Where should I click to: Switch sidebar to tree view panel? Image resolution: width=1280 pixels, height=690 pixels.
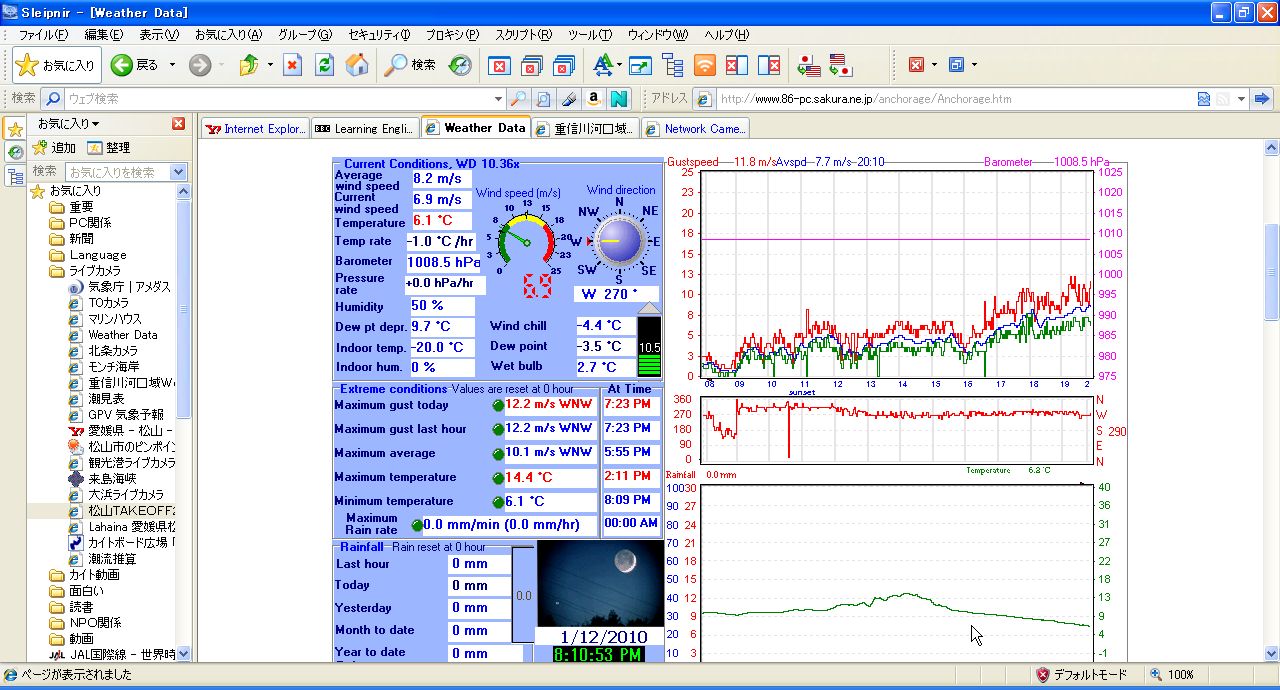(15, 176)
